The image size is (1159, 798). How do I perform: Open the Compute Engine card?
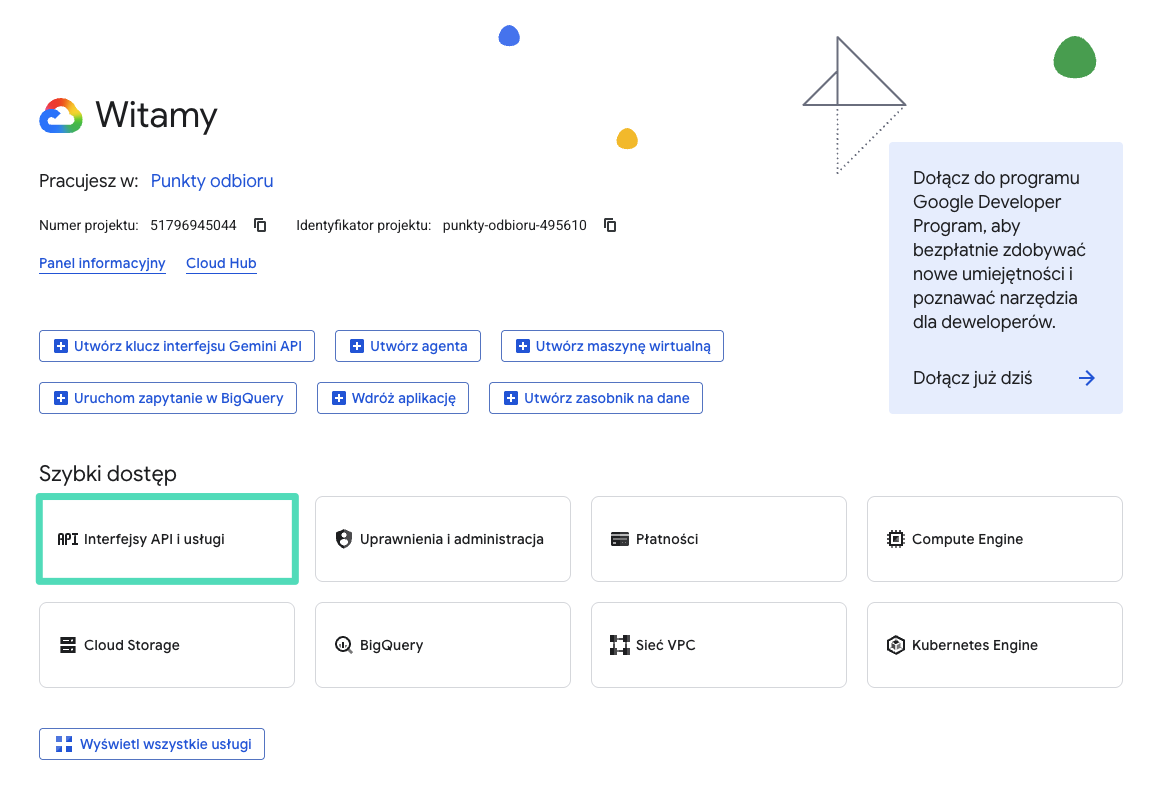tap(995, 539)
